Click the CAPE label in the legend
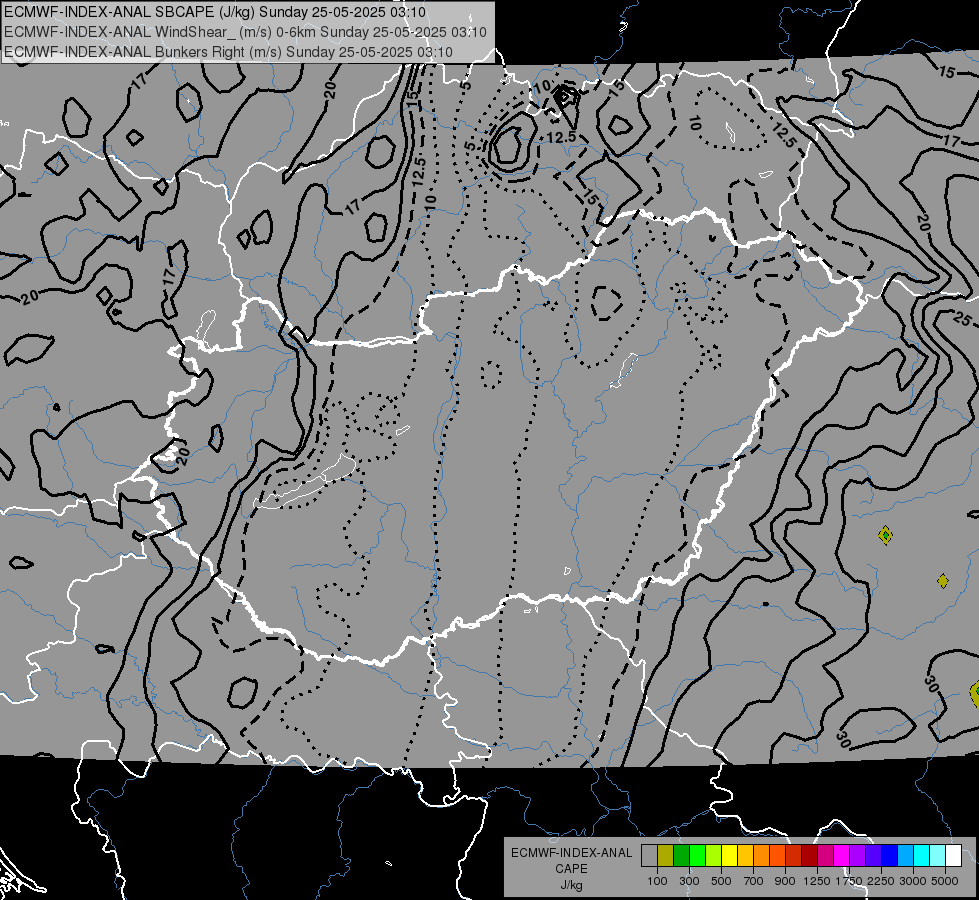 pyautogui.click(x=571, y=868)
